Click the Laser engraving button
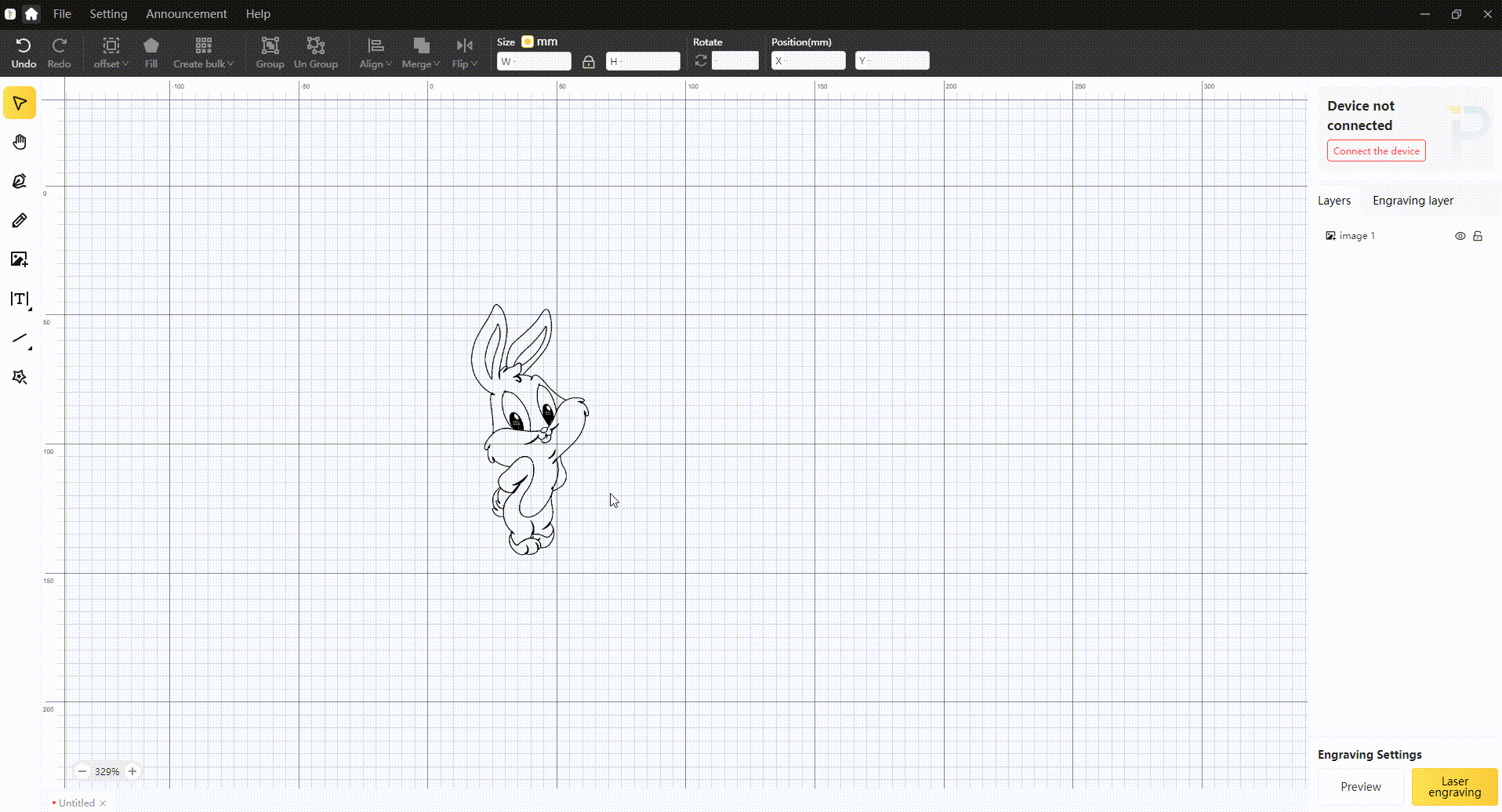 pos(1455,787)
